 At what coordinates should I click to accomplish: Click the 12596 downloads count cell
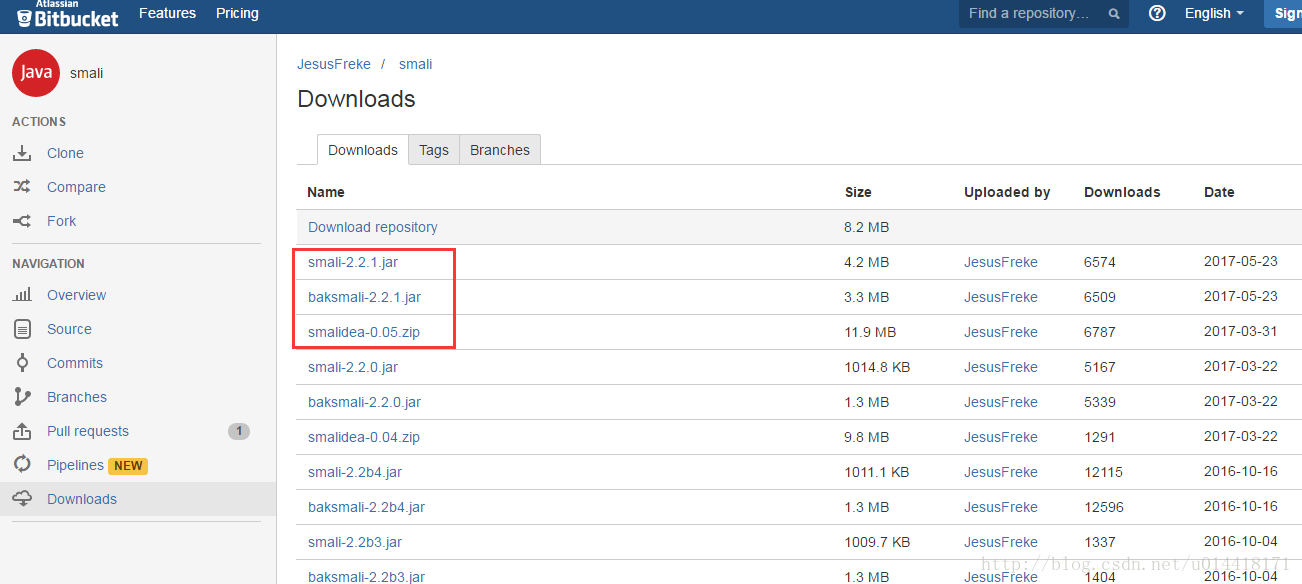[1104, 507]
